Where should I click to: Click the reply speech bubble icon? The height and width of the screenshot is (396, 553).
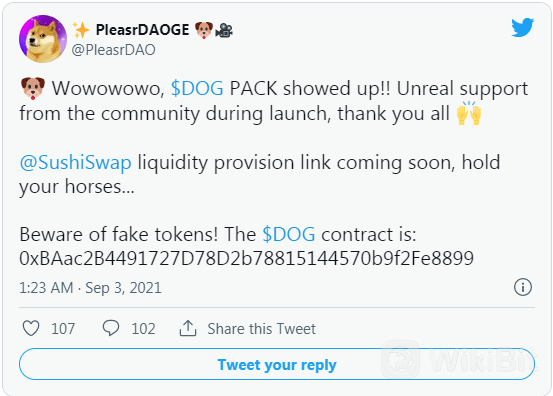[x=111, y=328]
